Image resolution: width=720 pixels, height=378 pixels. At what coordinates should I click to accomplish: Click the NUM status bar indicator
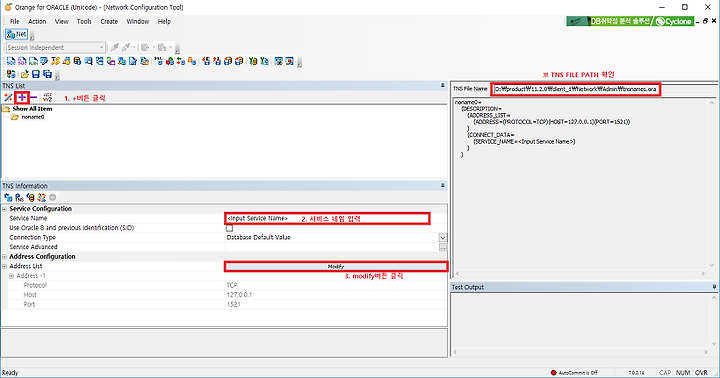[x=683, y=372]
